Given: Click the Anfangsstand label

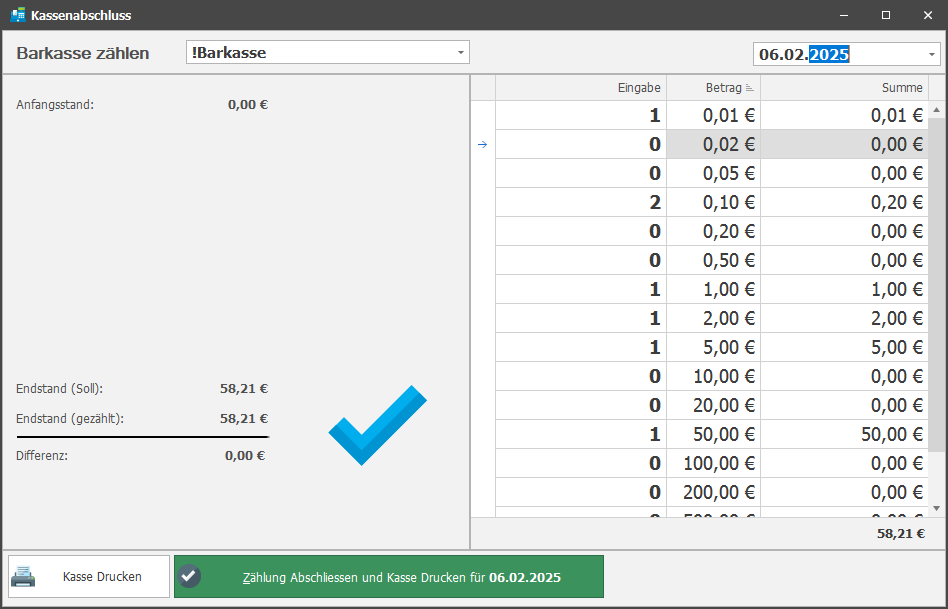Looking at the screenshot, I should (55, 105).
